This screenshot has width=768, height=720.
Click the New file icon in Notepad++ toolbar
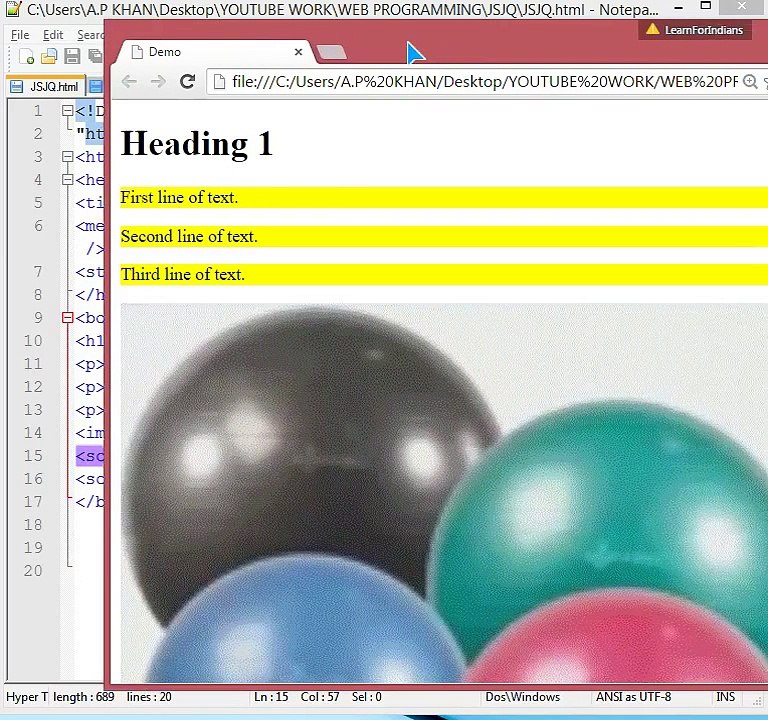click(26, 56)
